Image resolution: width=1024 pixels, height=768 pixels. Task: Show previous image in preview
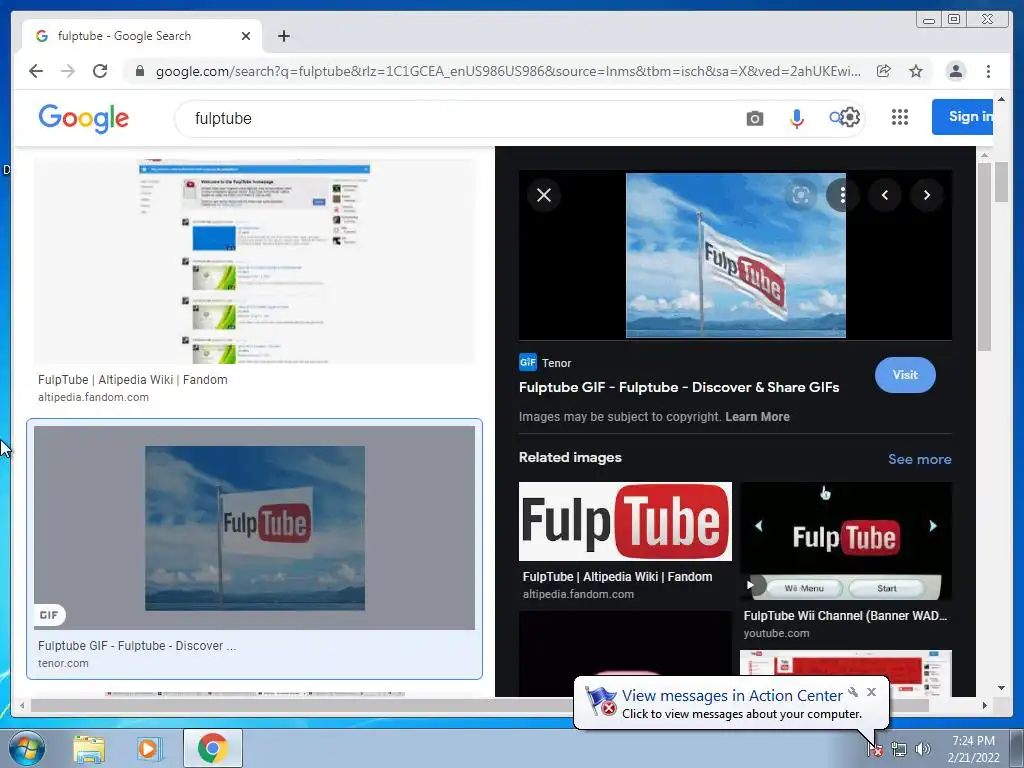(x=885, y=195)
